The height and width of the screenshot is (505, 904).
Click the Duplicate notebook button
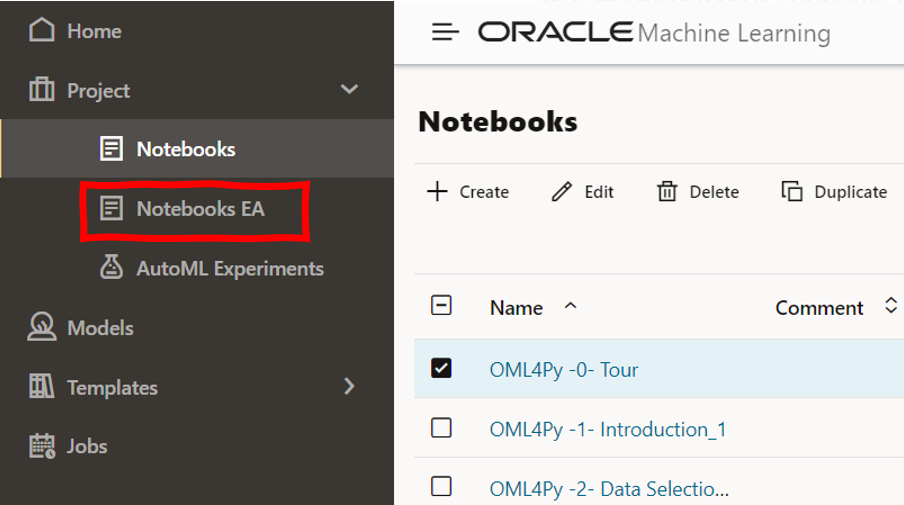(x=834, y=192)
